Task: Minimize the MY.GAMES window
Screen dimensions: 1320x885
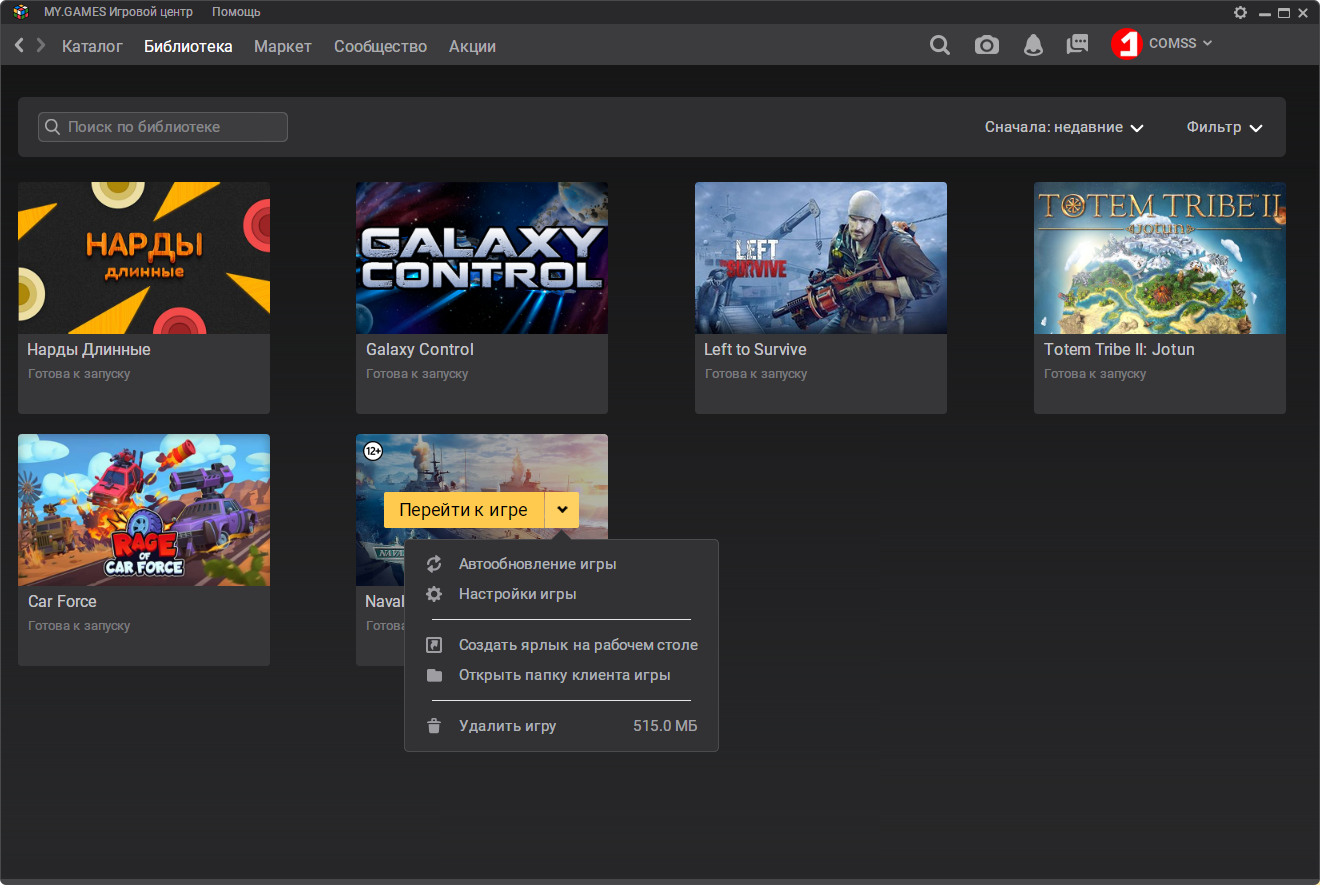Action: tap(1265, 12)
